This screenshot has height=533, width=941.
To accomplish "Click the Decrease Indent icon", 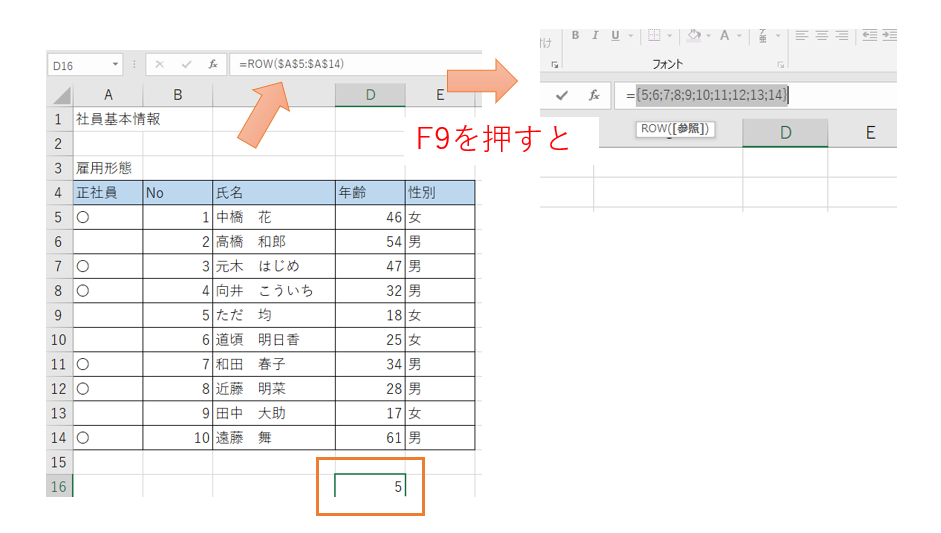I will [x=870, y=35].
